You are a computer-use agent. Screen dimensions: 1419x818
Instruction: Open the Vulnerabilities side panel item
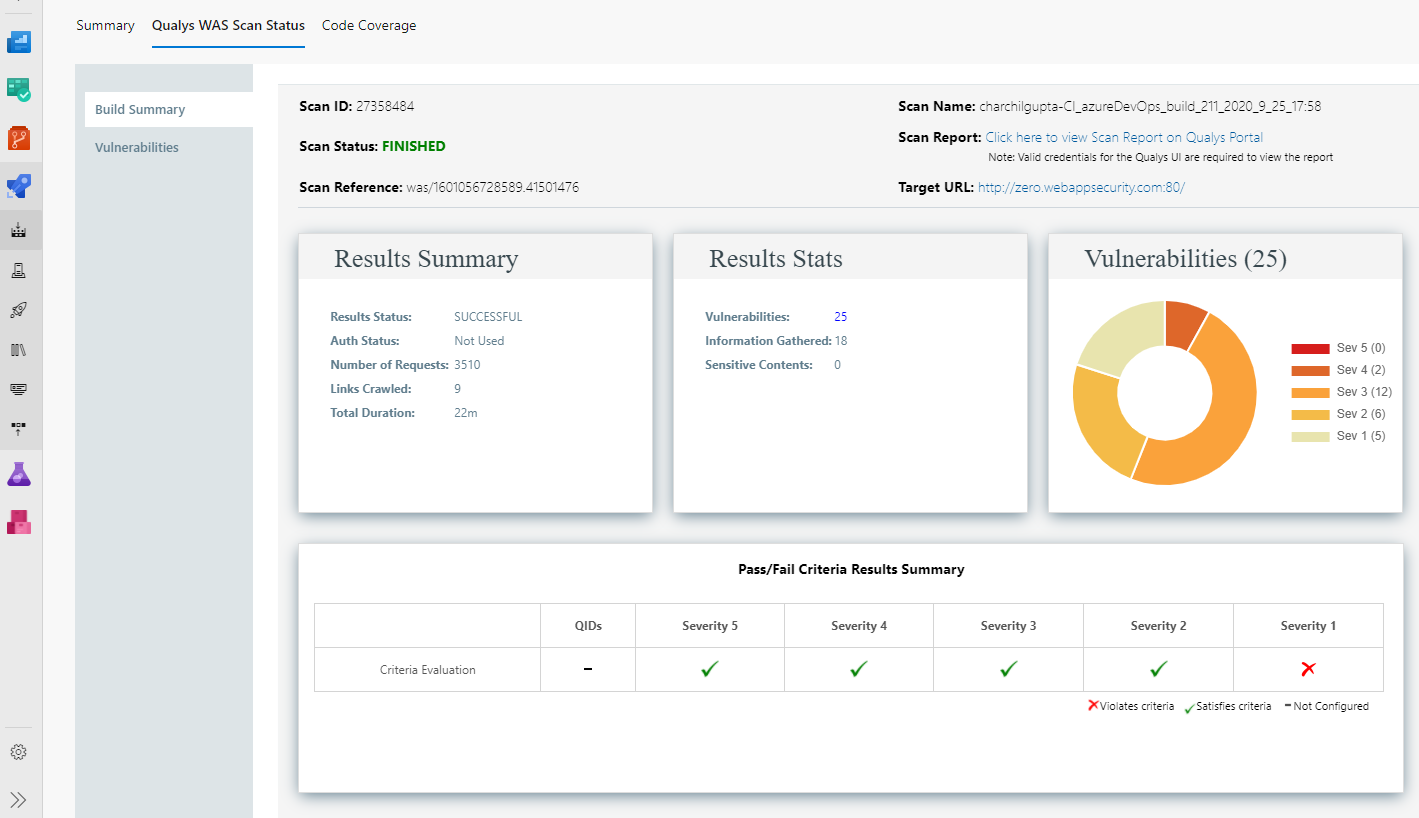click(137, 147)
